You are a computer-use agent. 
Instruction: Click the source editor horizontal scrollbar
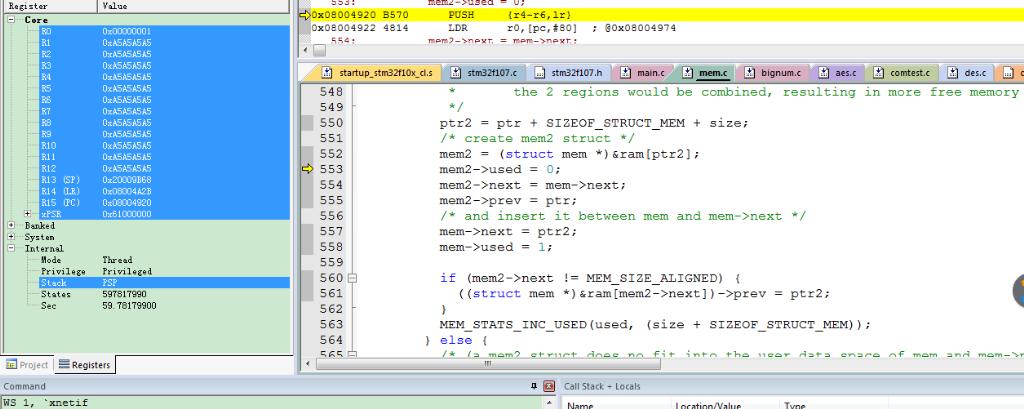(x=488, y=364)
